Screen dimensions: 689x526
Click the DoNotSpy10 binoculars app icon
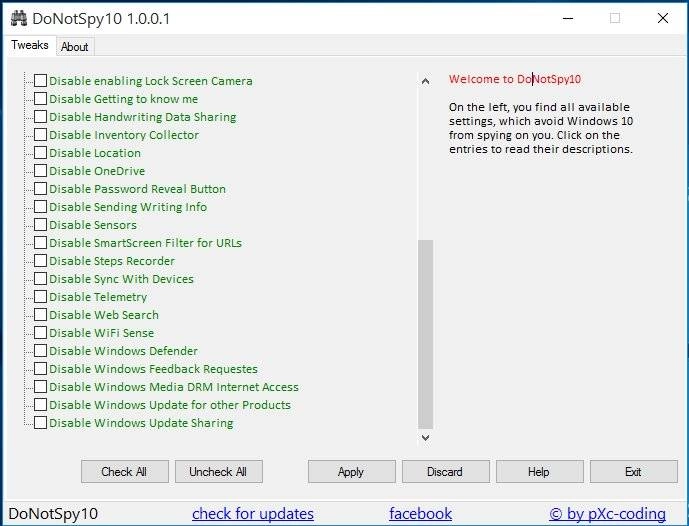pos(18,18)
